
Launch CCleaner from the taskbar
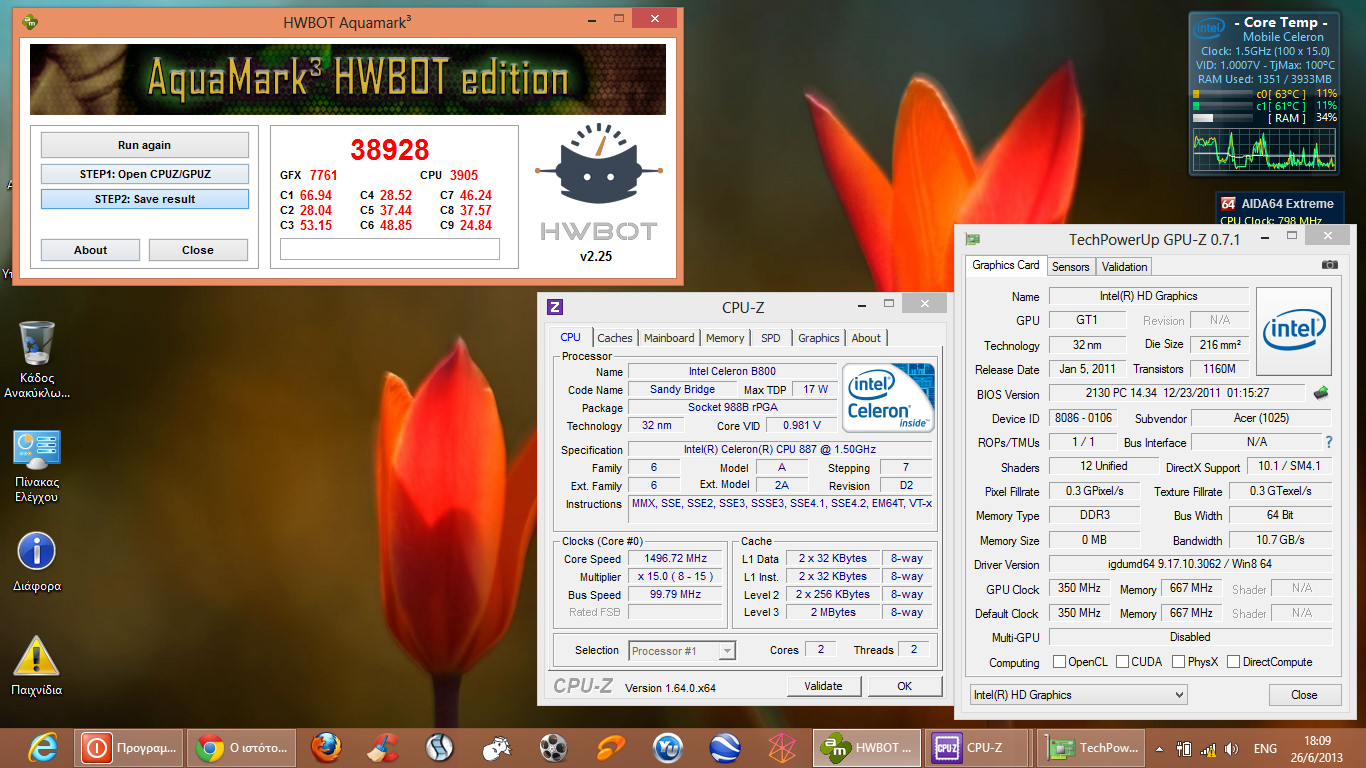point(381,747)
